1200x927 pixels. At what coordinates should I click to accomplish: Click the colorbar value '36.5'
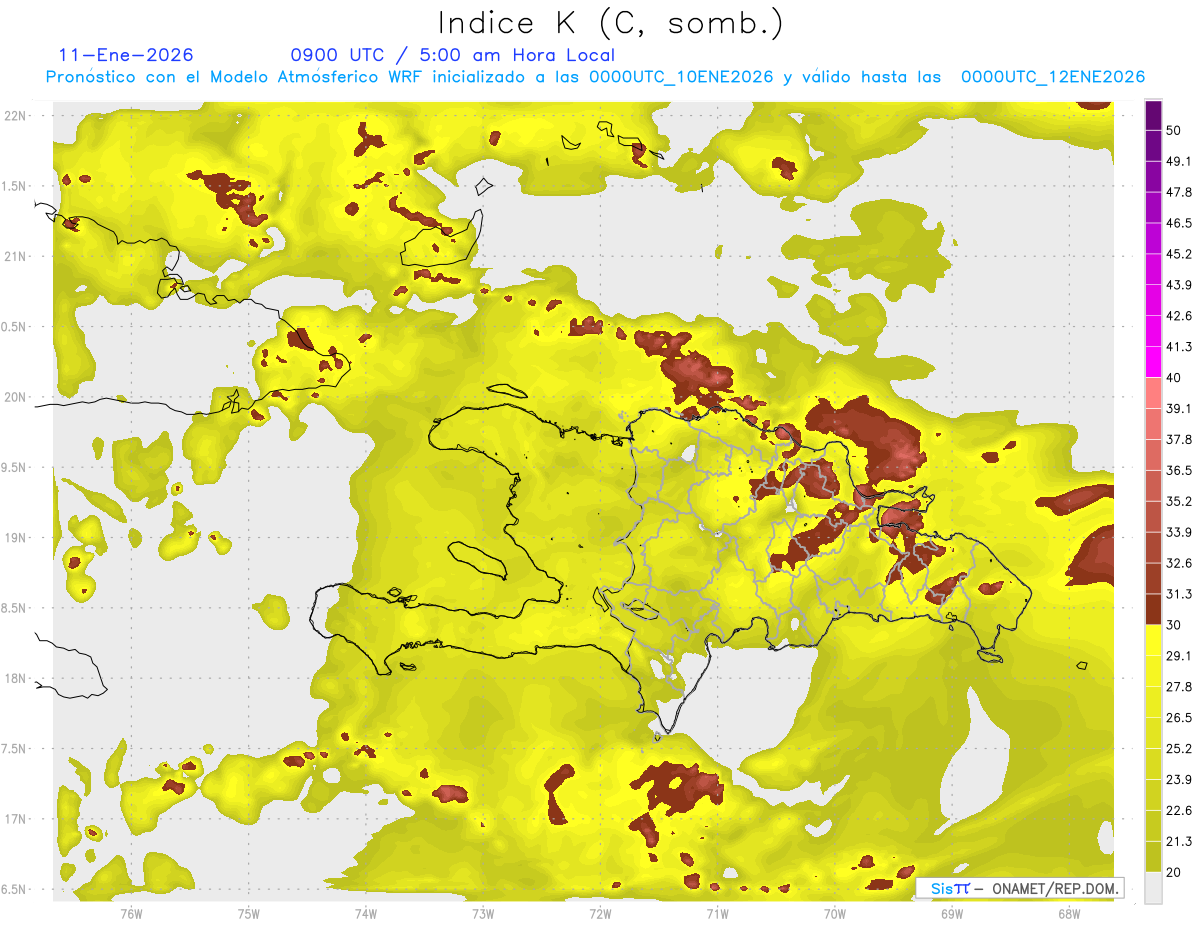[1179, 470]
